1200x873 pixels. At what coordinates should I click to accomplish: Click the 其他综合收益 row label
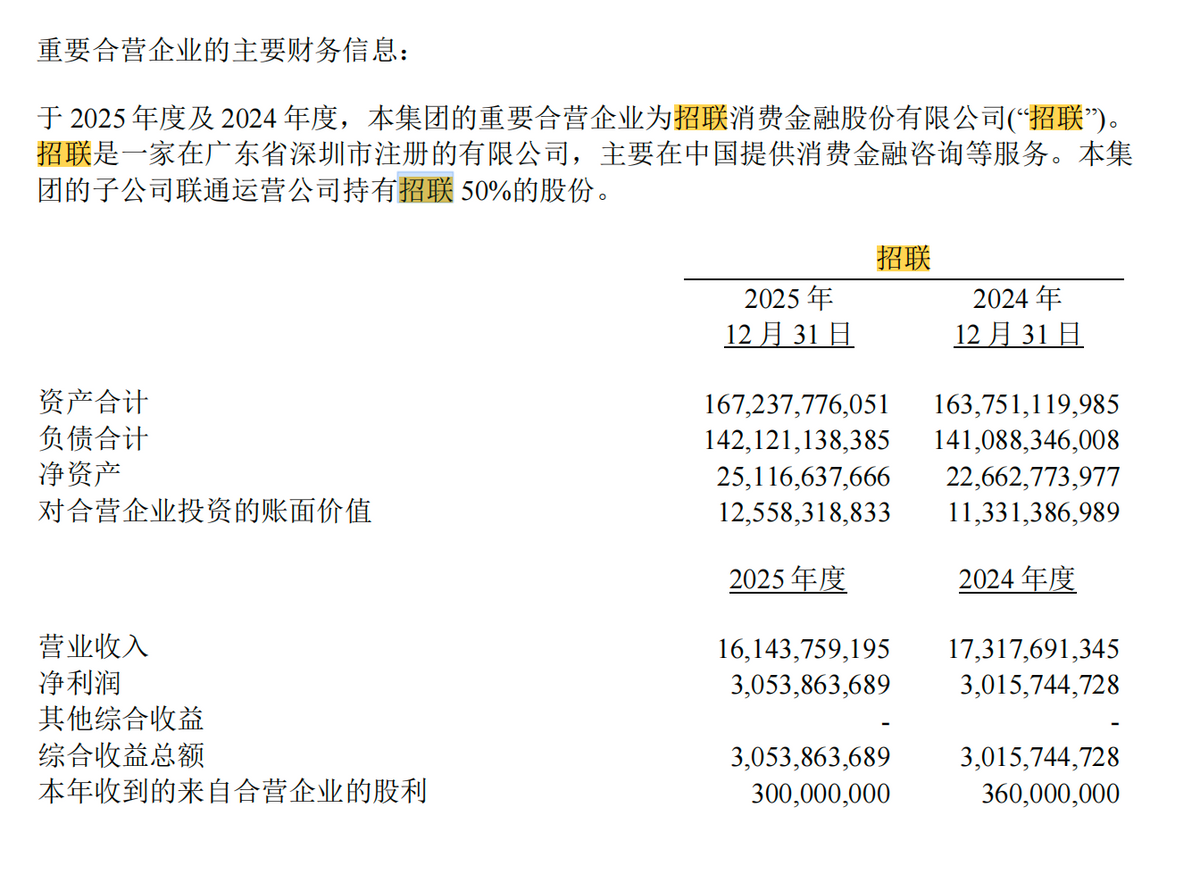click(121, 718)
